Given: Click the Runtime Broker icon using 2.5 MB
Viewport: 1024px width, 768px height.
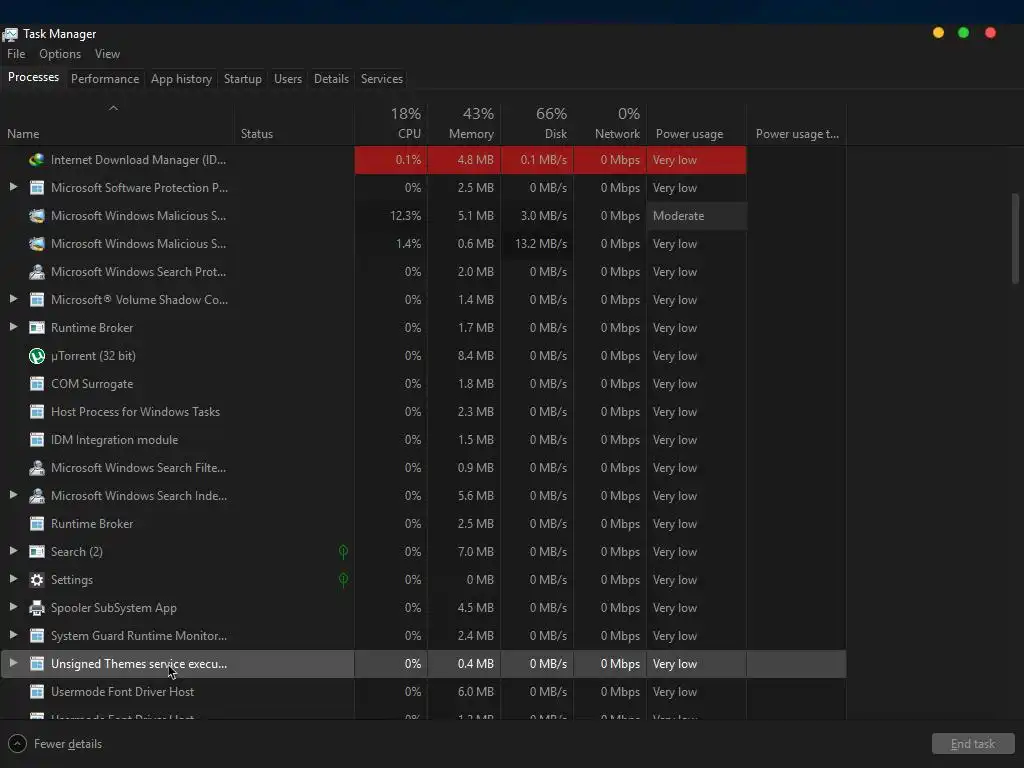Looking at the screenshot, I should [x=37, y=524].
